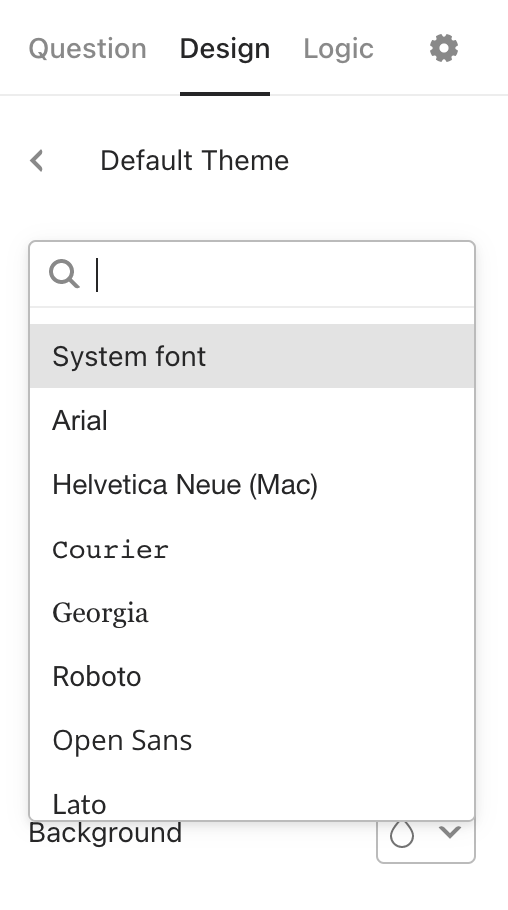Select Roboto from font list
The height and width of the screenshot is (910, 508).
(x=252, y=676)
